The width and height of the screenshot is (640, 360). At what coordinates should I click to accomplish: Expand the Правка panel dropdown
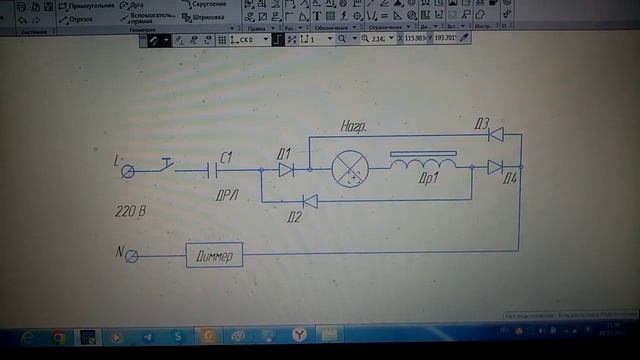click(x=273, y=28)
